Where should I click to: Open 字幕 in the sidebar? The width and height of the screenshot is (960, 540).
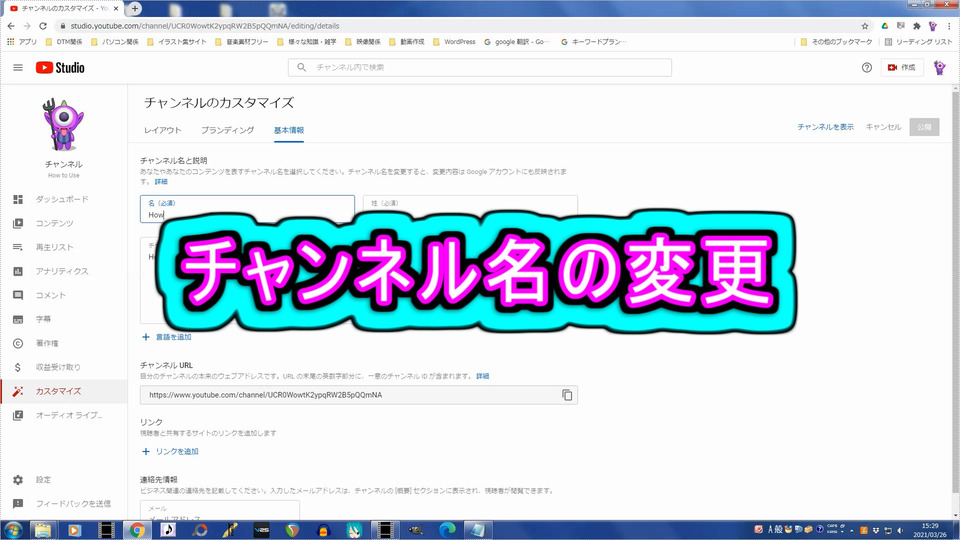click(64, 319)
